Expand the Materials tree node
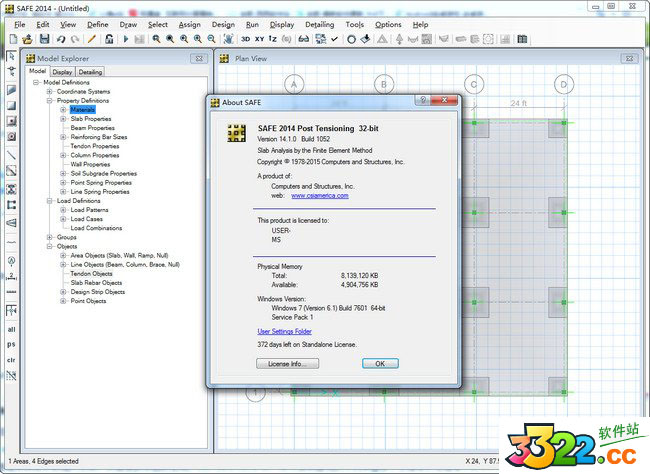 click(62, 110)
